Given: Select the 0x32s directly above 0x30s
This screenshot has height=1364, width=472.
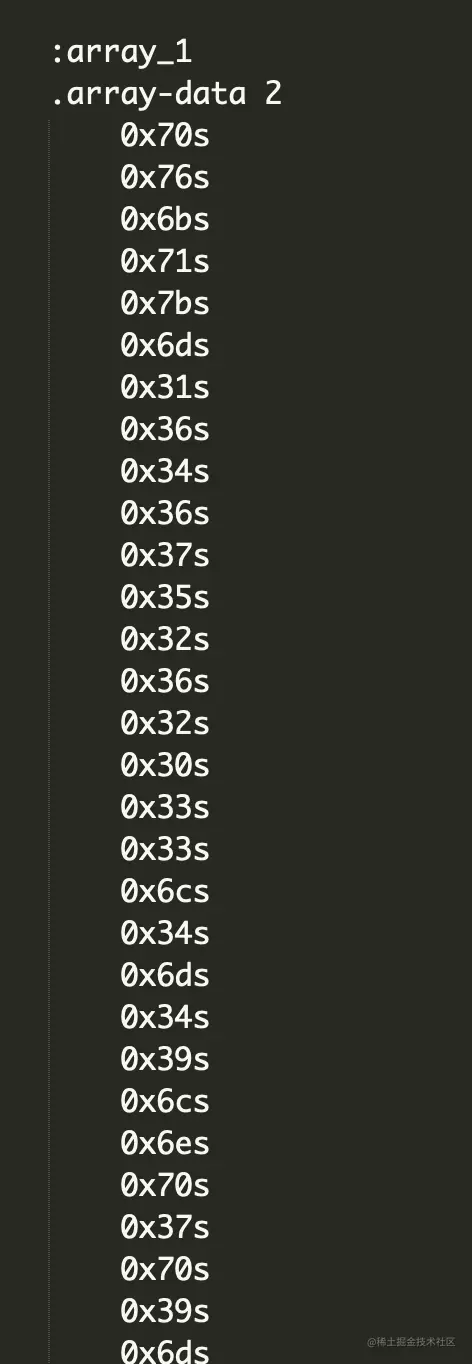Looking at the screenshot, I should click(165, 724).
